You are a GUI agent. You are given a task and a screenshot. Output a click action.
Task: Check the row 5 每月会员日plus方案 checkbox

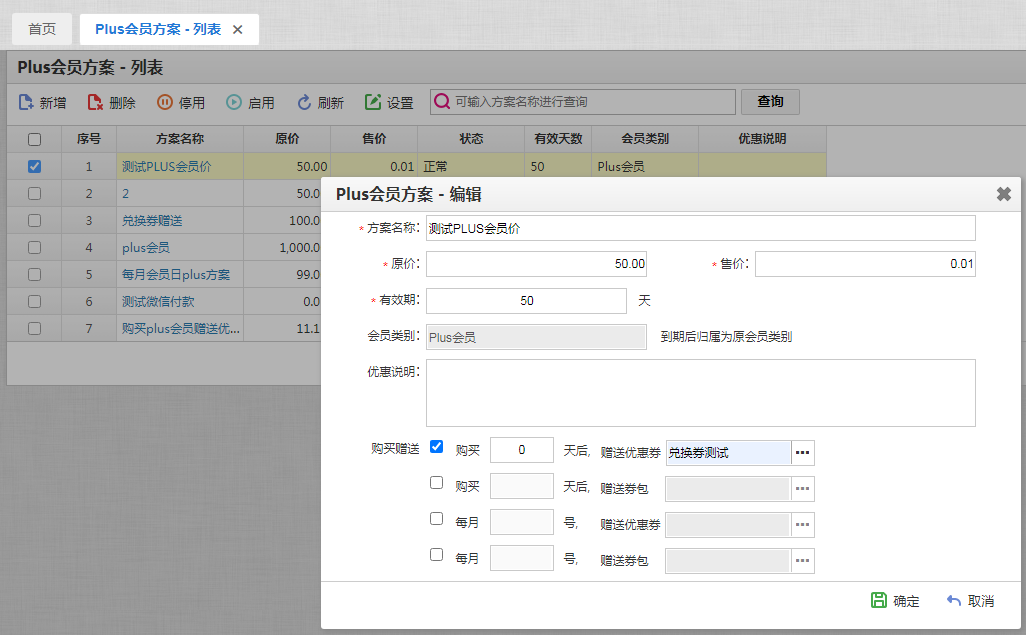[35, 274]
